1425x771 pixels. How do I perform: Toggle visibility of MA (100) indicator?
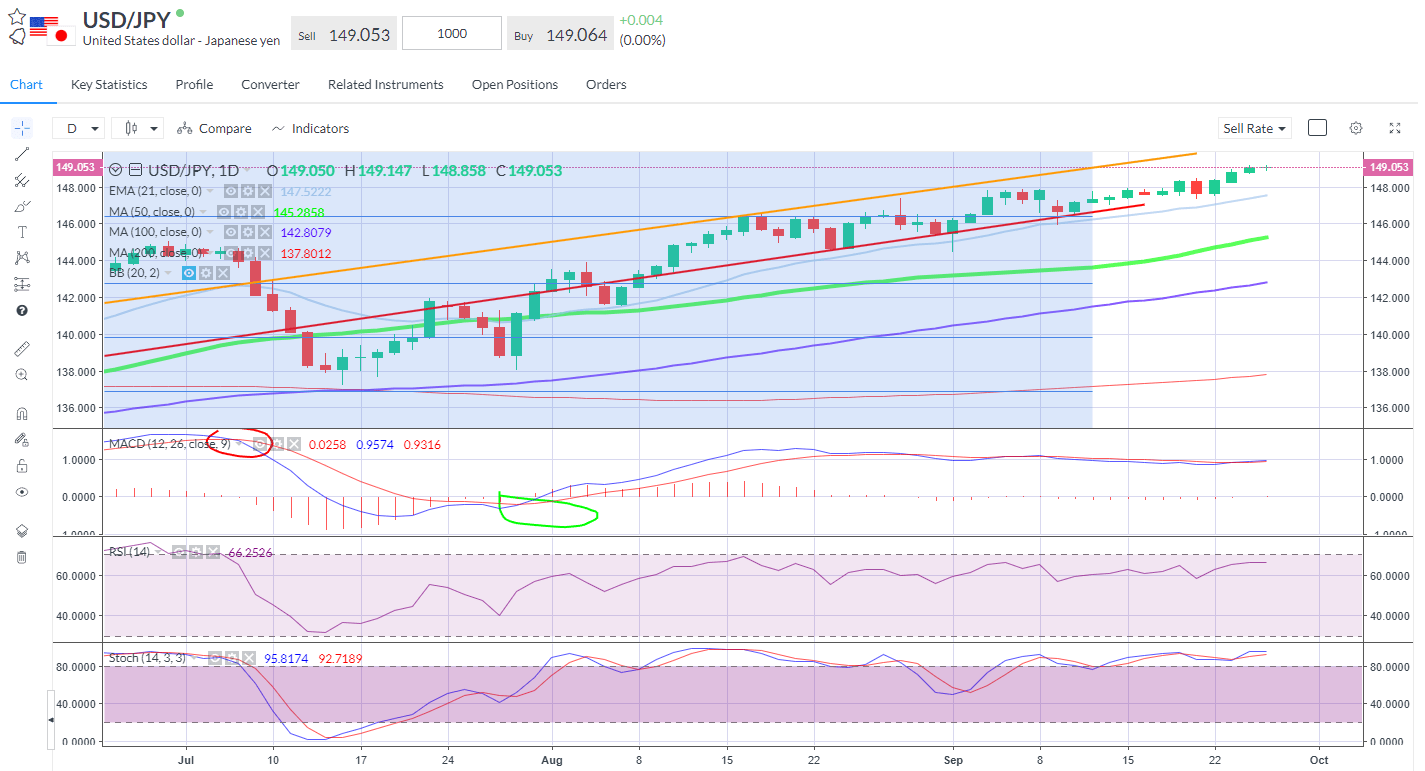(x=231, y=232)
